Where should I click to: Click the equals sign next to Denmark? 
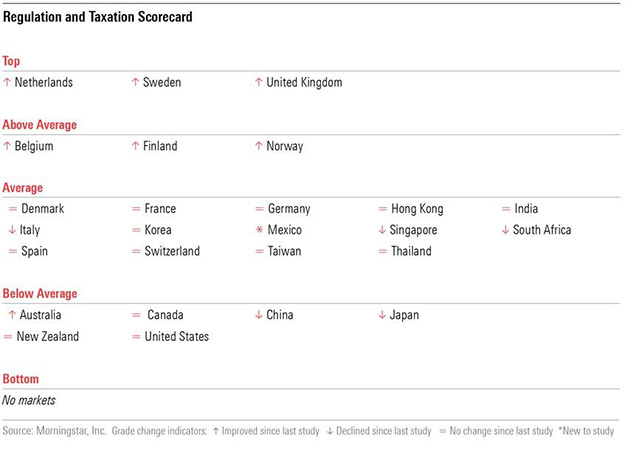pyautogui.click(x=12, y=209)
